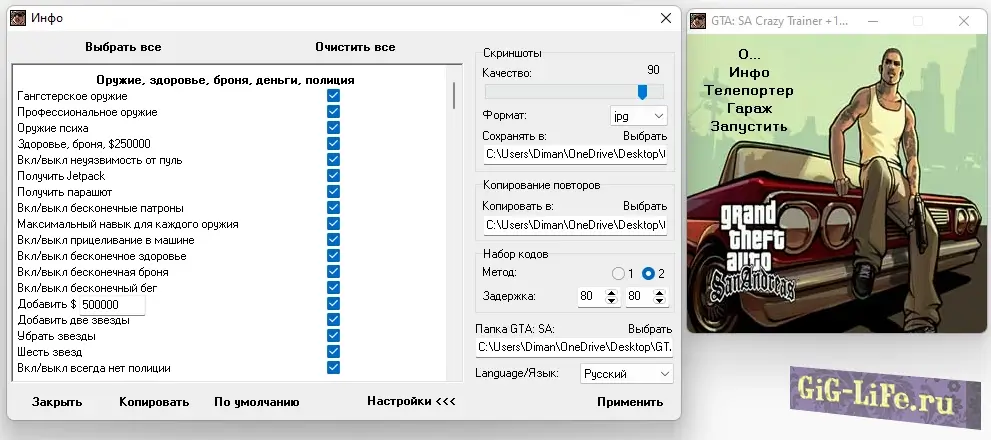Open Инфо in the trainer window
This screenshot has height=440, width=991.
[x=749, y=72]
